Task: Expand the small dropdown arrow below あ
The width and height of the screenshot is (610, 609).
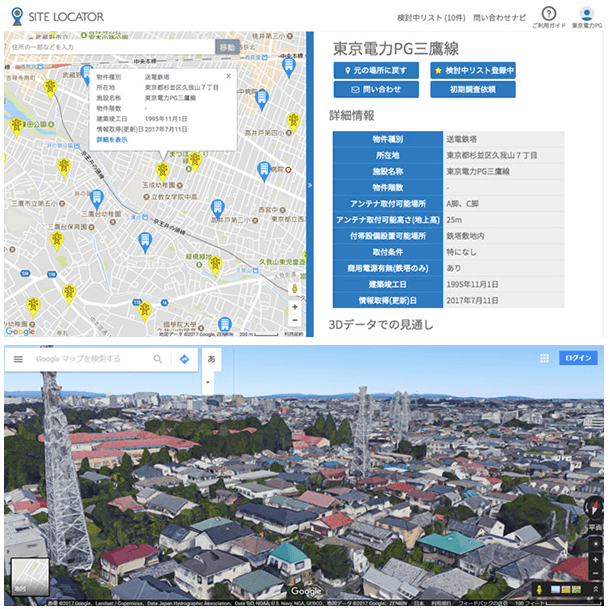Action: pos(208,382)
